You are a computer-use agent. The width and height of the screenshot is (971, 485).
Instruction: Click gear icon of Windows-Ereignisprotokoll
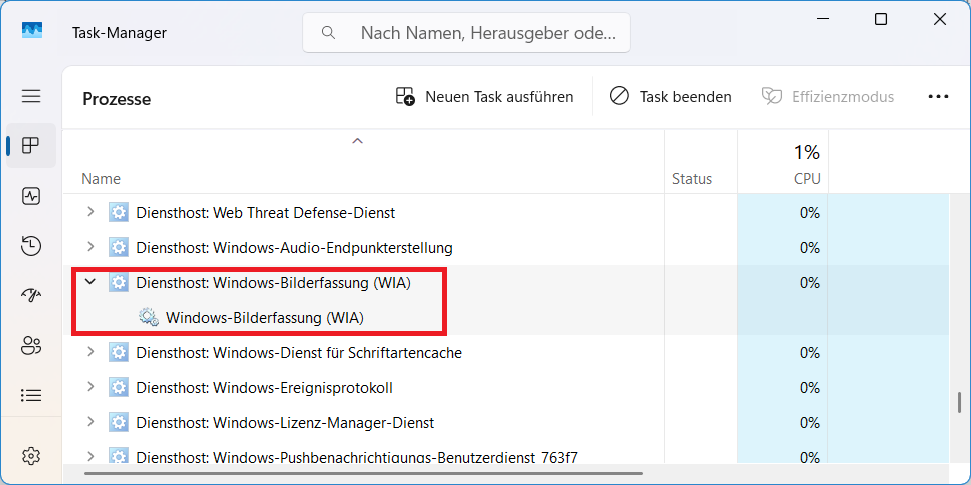[x=118, y=388]
